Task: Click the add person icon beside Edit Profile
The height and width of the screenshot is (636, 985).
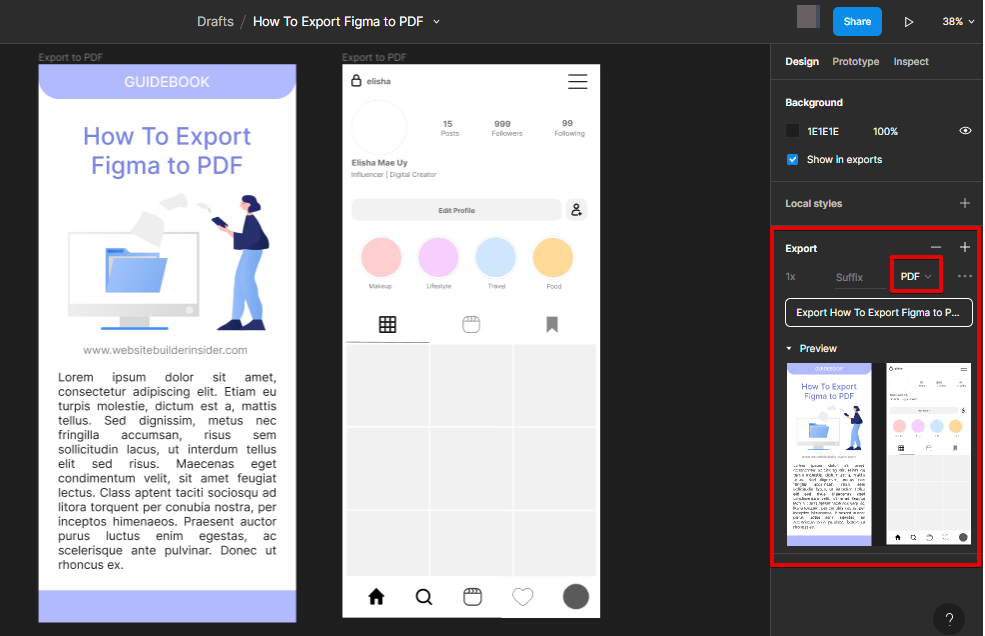Action: 576,210
